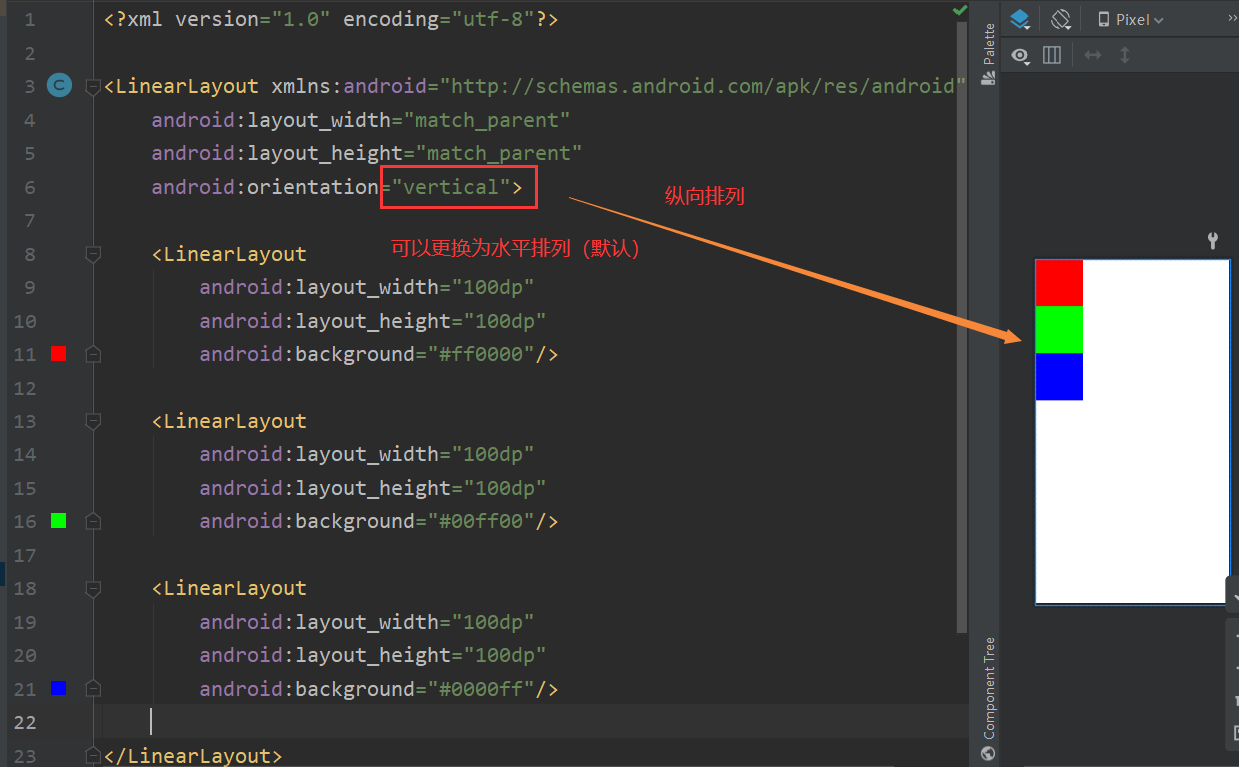Click the fold end marker on line 11

click(x=93, y=353)
